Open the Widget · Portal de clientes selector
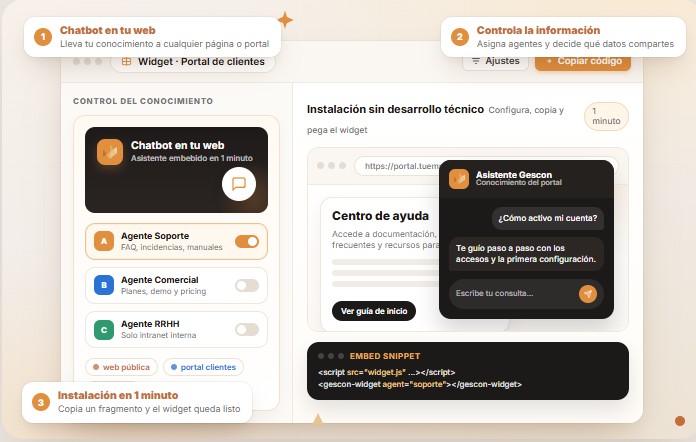The height and width of the screenshot is (442, 696). [x=193, y=62]
